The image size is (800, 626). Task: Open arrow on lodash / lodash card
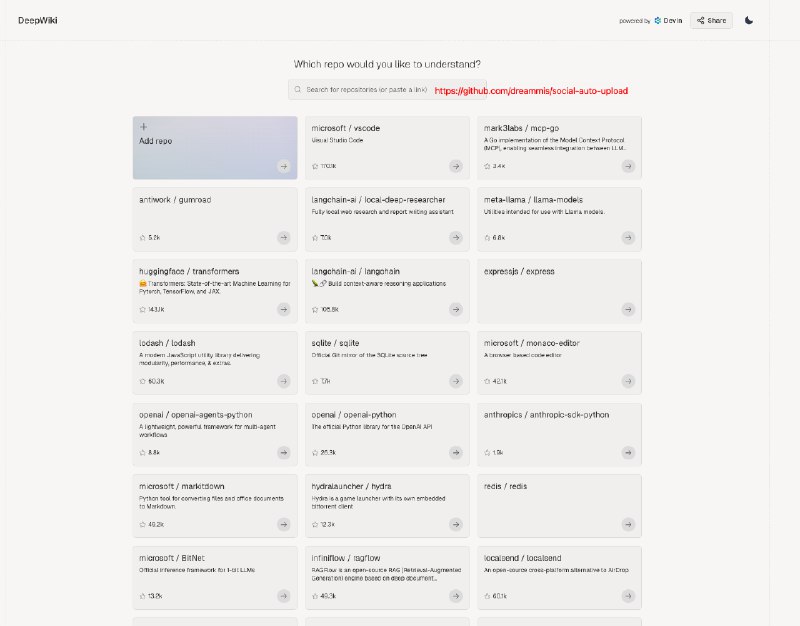pos(284,381)
